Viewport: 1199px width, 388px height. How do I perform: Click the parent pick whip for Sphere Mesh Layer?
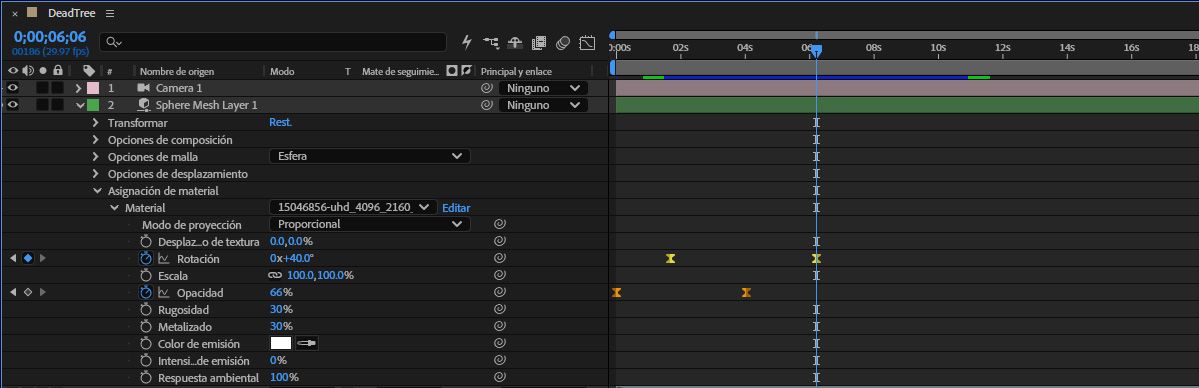(486, 105)
